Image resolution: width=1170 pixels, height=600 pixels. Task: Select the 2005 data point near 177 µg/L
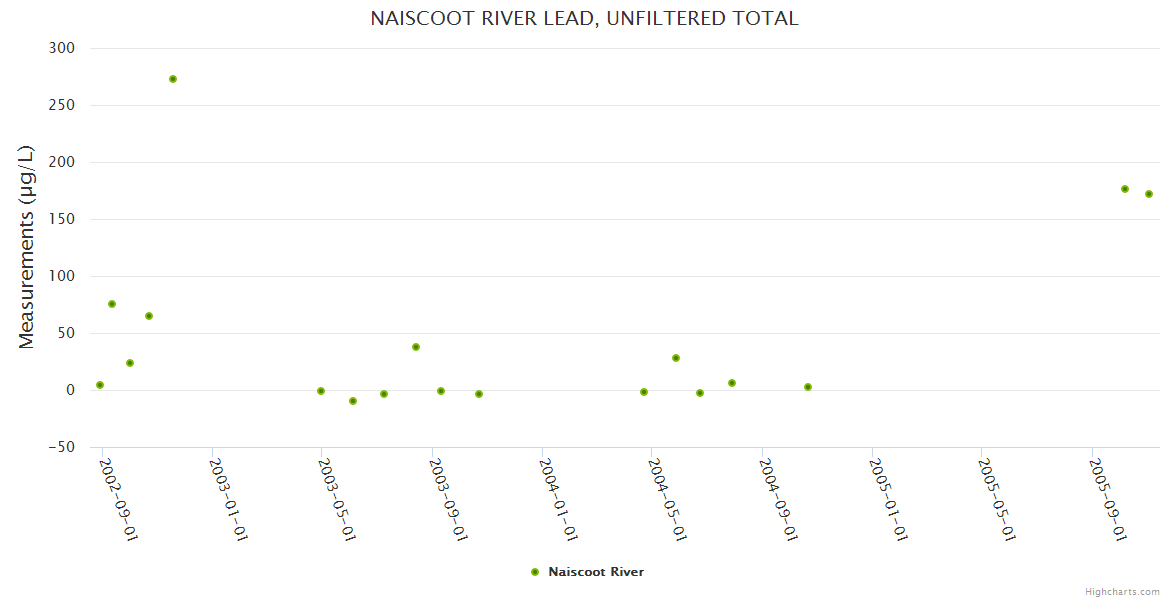(x=1125, y=189)
